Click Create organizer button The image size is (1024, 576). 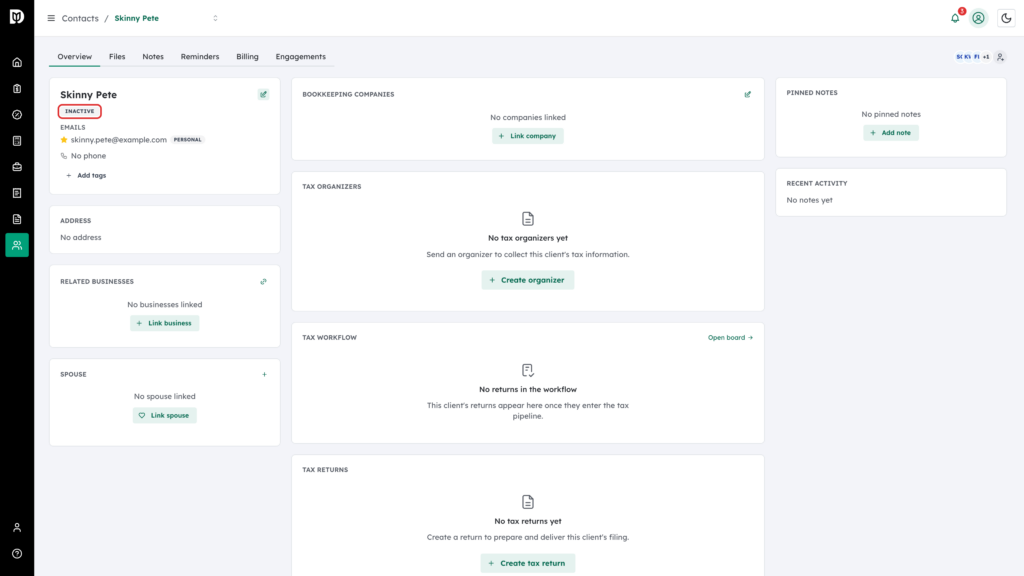click(528, 280)
